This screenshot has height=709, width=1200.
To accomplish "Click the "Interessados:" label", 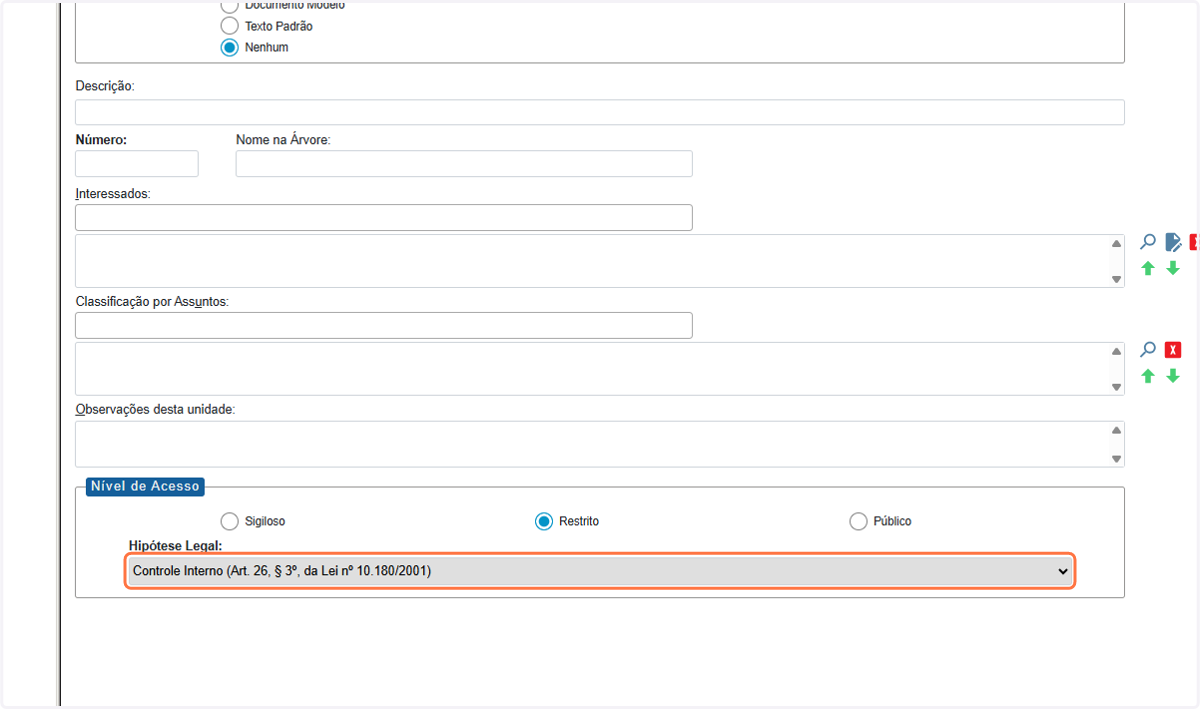I will coord(113,193).
